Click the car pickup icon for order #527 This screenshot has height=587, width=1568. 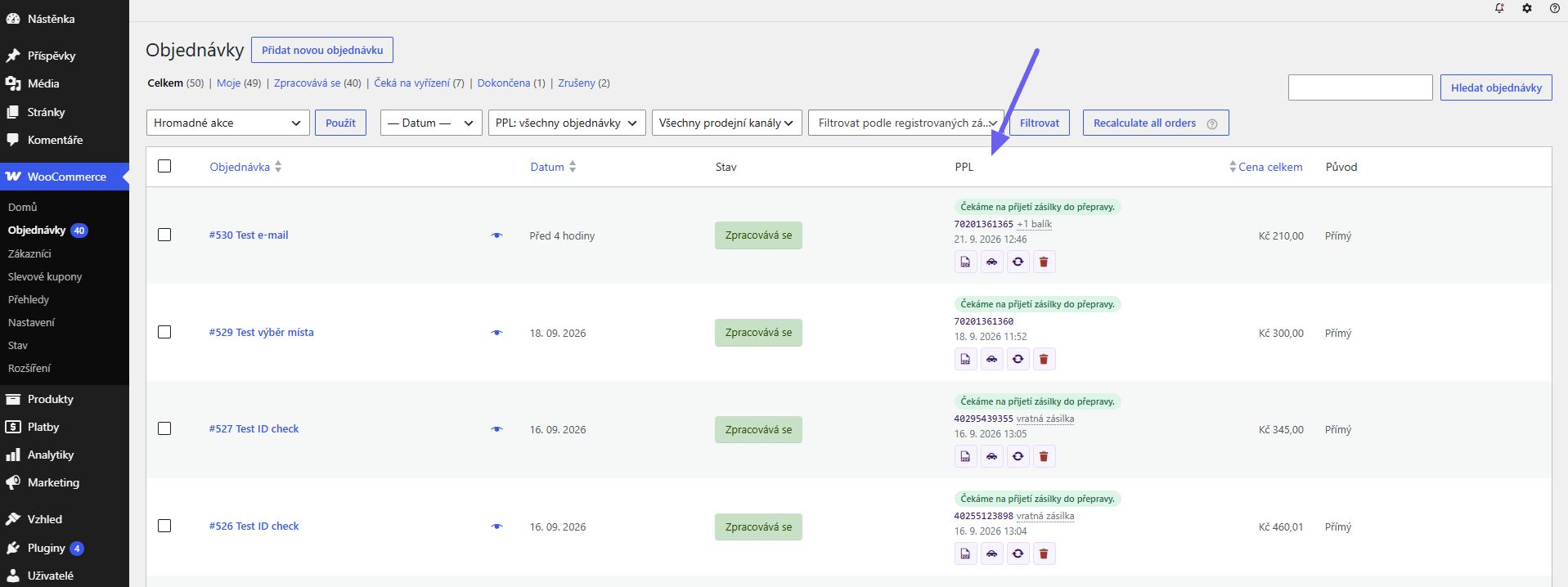coord(991,456)
